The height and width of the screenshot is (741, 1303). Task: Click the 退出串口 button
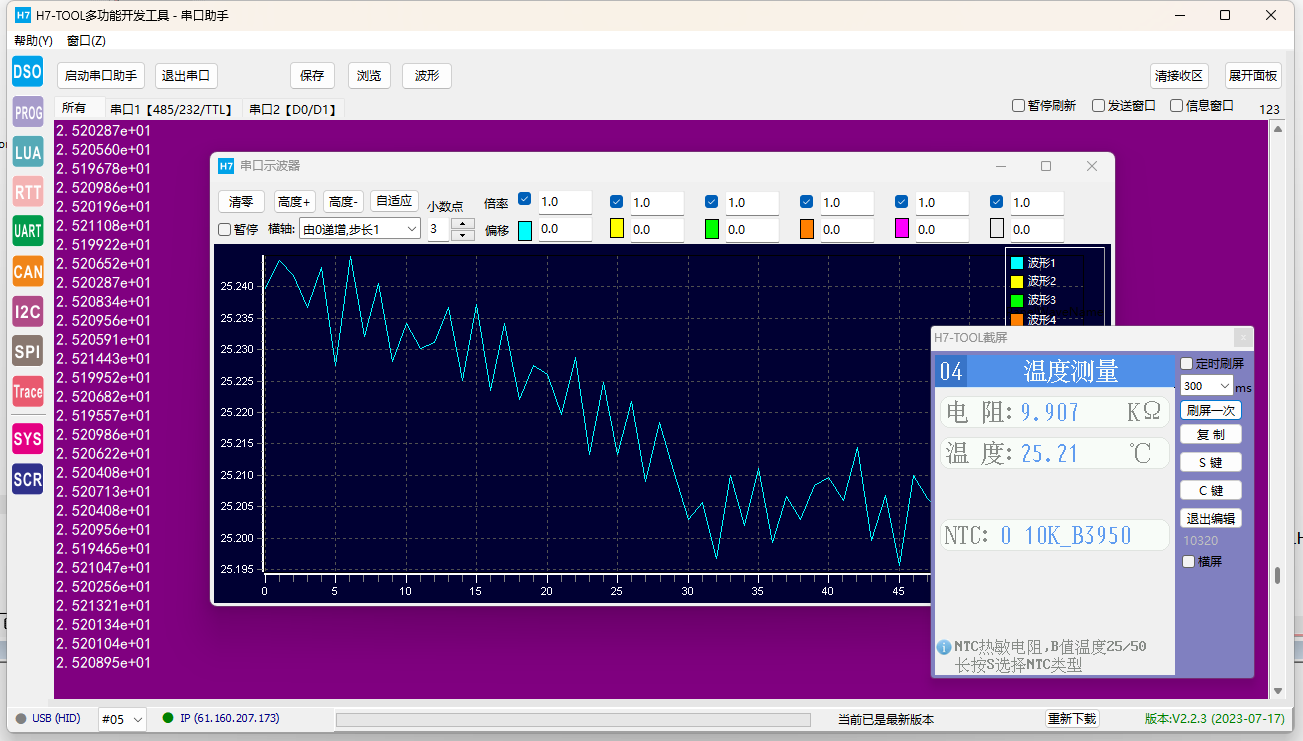(186, 76)
